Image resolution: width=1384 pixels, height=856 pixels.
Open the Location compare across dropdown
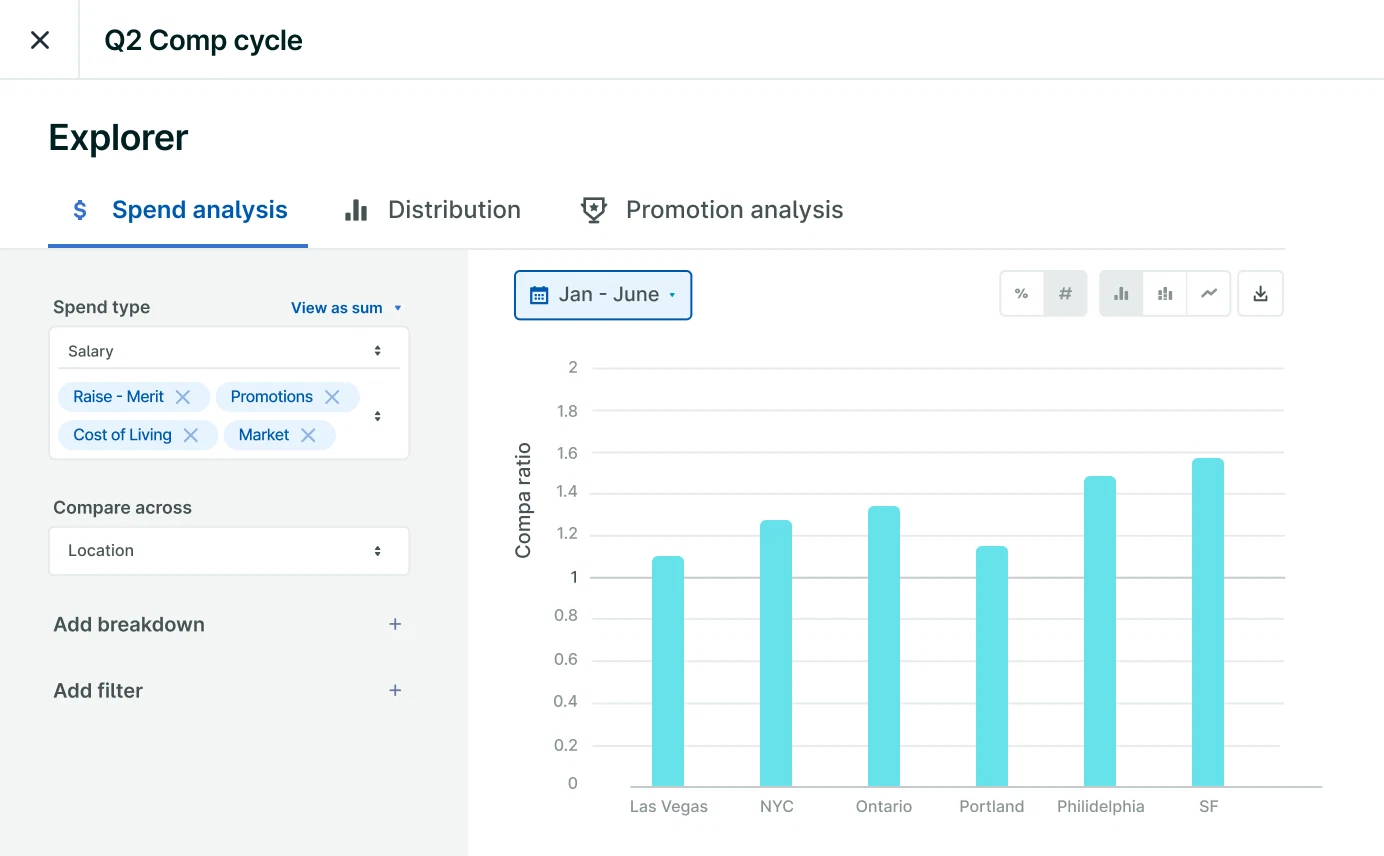point(228,551)
